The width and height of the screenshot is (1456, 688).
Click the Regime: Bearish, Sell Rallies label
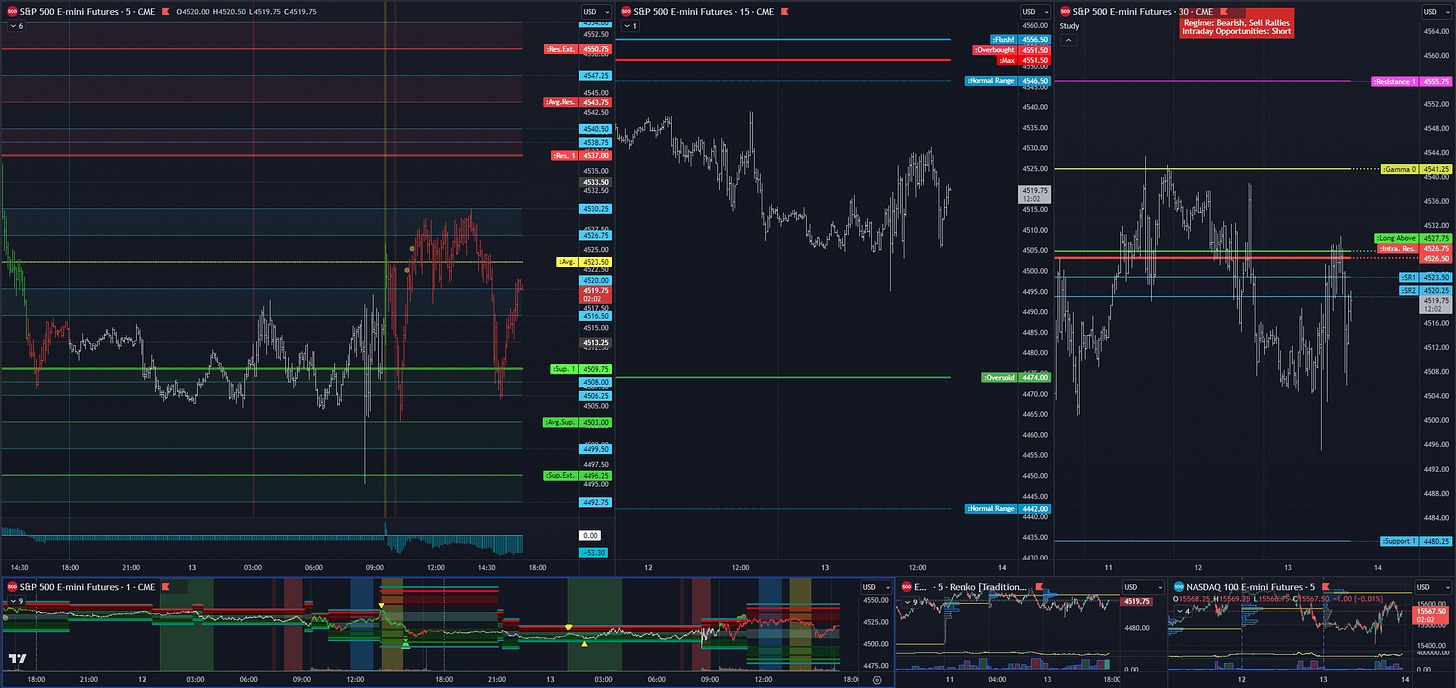coord(1236,22)
